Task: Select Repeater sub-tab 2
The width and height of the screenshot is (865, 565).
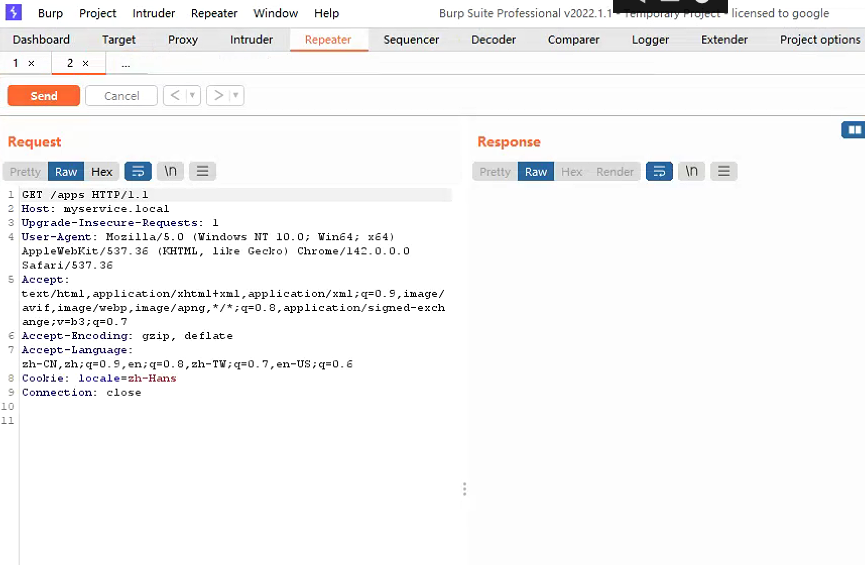Action: tap(70, 63)
